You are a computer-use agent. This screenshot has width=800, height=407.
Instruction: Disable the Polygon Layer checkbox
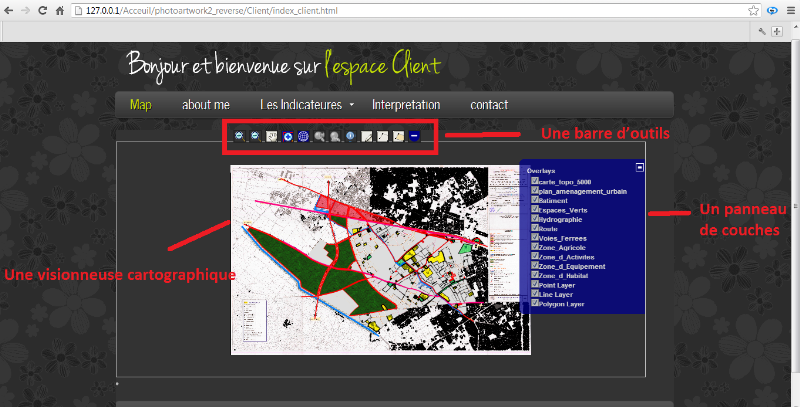pyautogui.click(x=536, y=302)
